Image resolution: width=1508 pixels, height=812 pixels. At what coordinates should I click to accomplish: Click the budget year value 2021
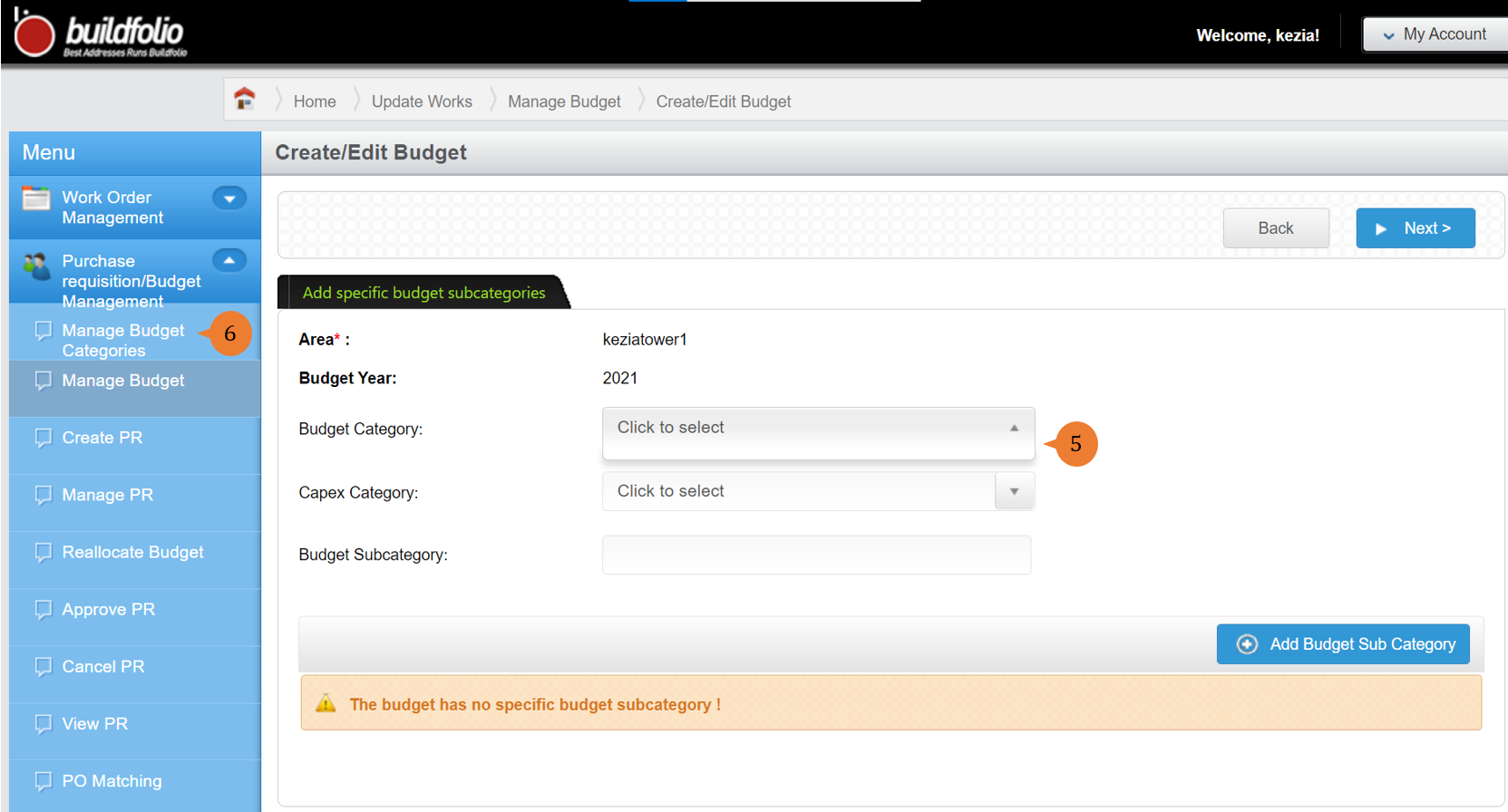pos(620,378)
